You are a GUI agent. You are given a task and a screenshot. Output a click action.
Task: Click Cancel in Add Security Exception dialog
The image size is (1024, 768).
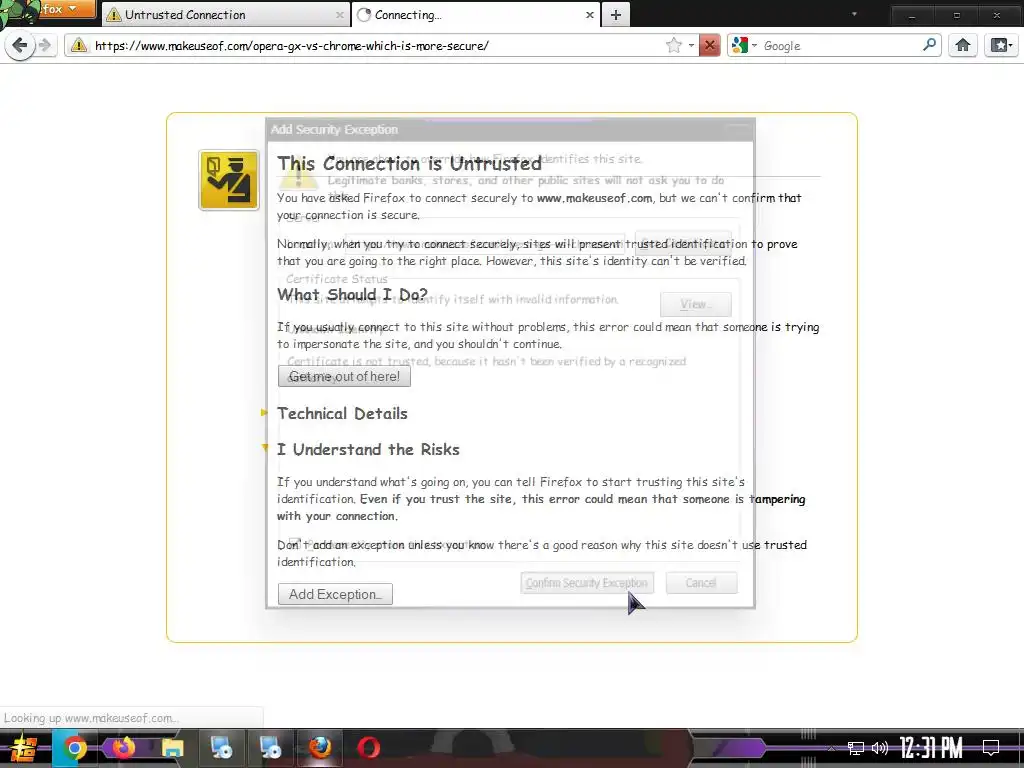[x=701, y=583]
